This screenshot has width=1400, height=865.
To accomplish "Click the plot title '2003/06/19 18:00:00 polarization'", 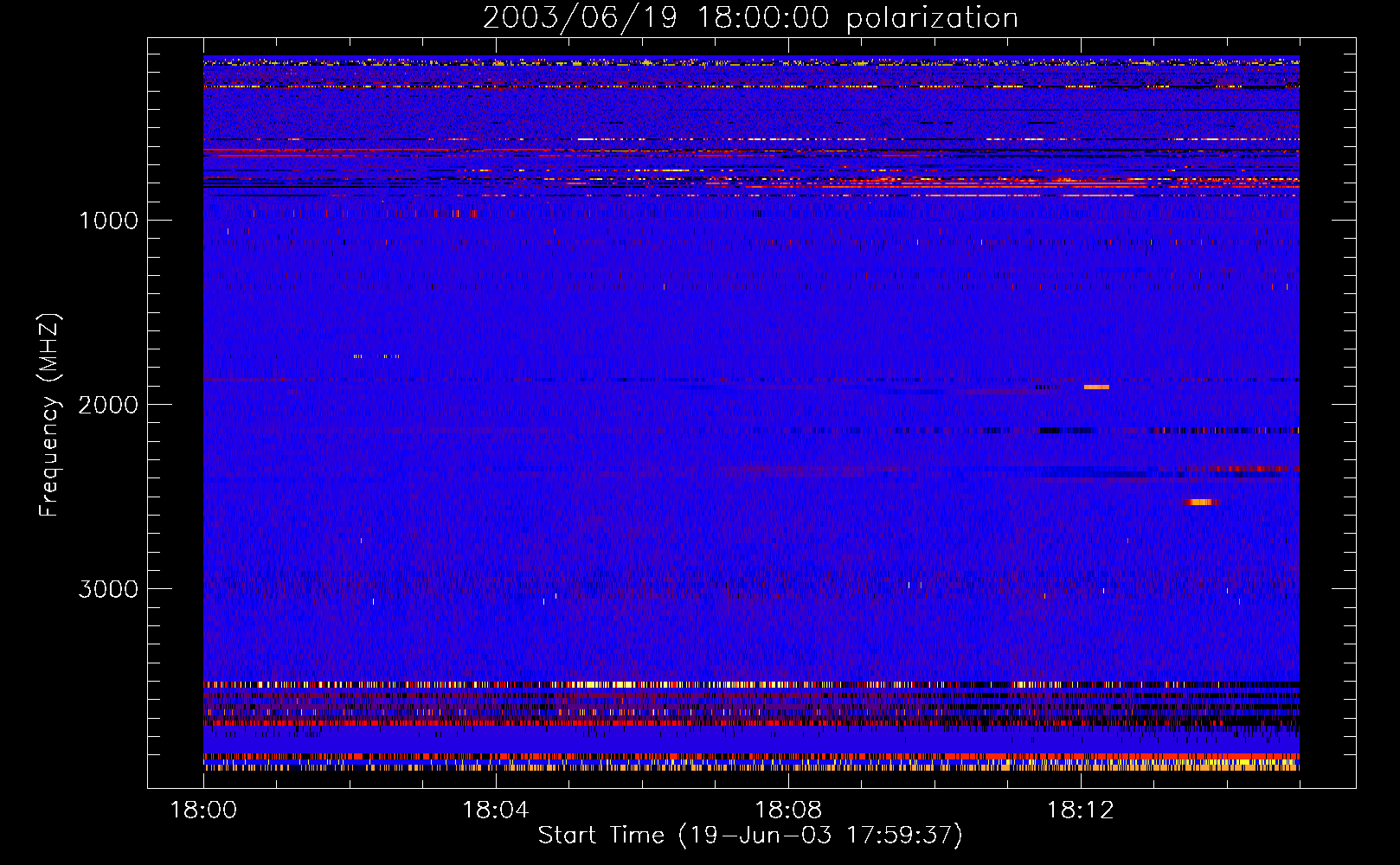I will click(x=750, y=18).
